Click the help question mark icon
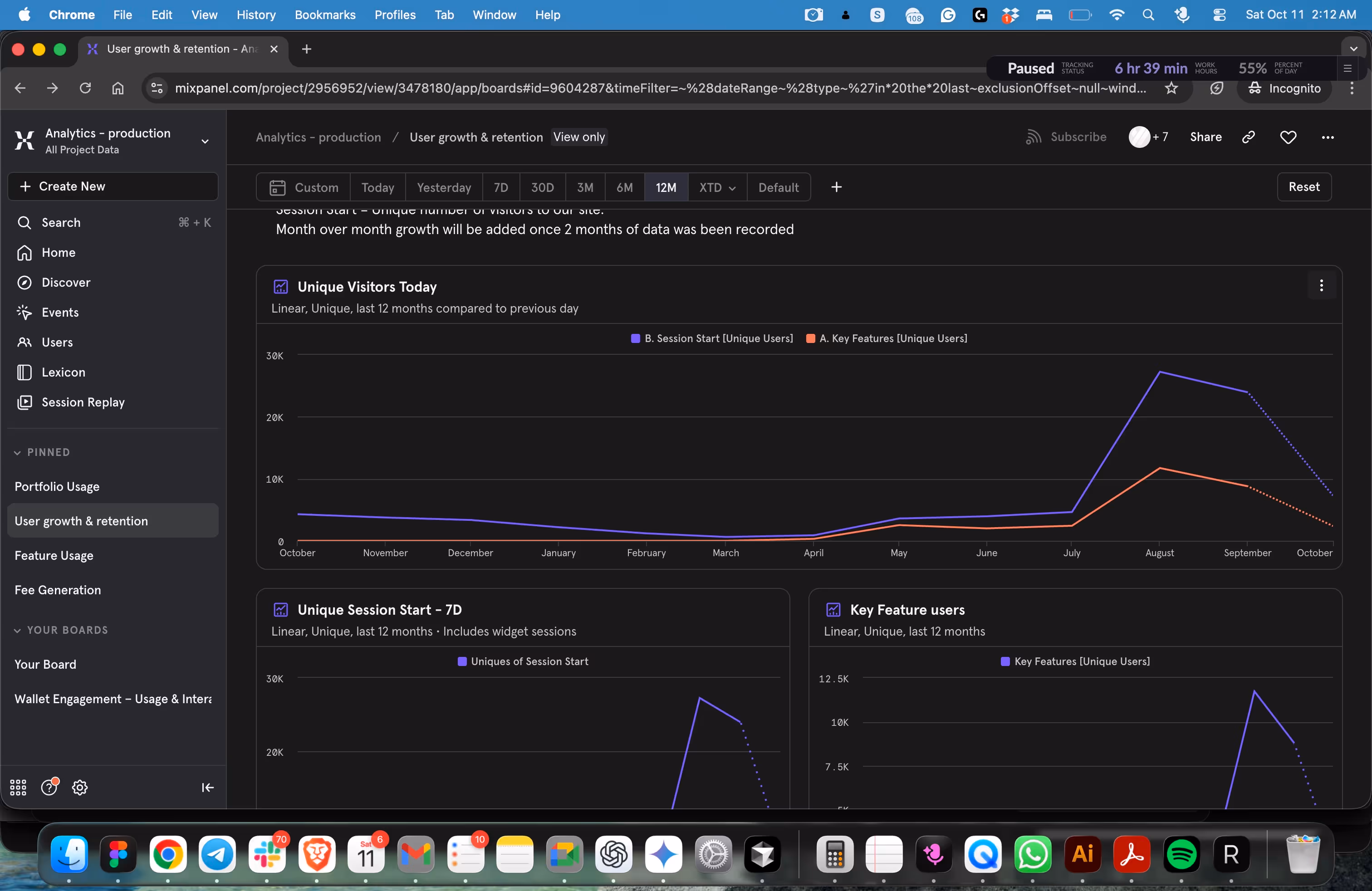1372x891 pixels. click(49, 787)
